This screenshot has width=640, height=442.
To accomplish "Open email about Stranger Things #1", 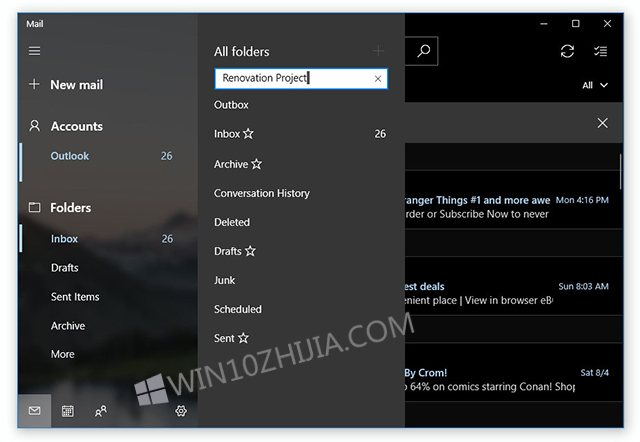I will tap(513, 200).
